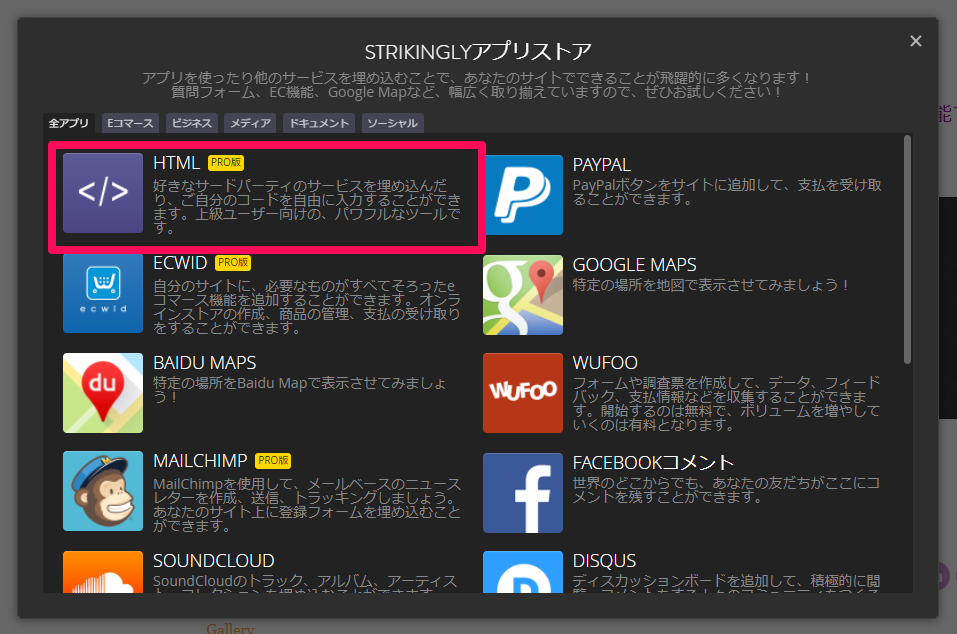Switch to the ドキュメント tab
The height and width of the screenshot is (634, 957).
click(319, 123)
